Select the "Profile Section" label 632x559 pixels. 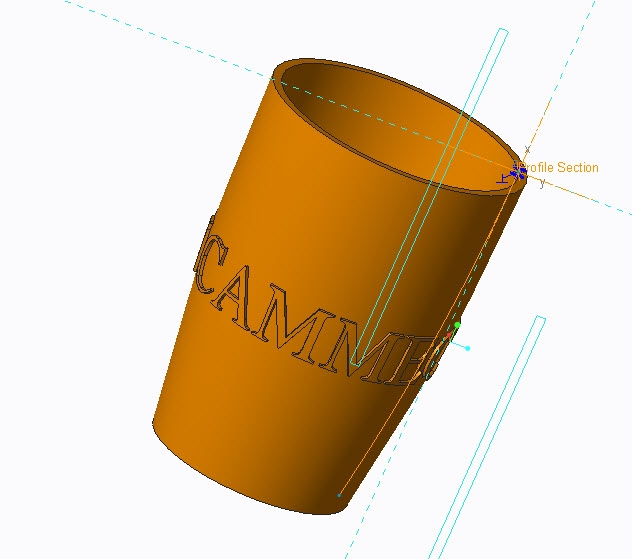[x=559, y=168]
